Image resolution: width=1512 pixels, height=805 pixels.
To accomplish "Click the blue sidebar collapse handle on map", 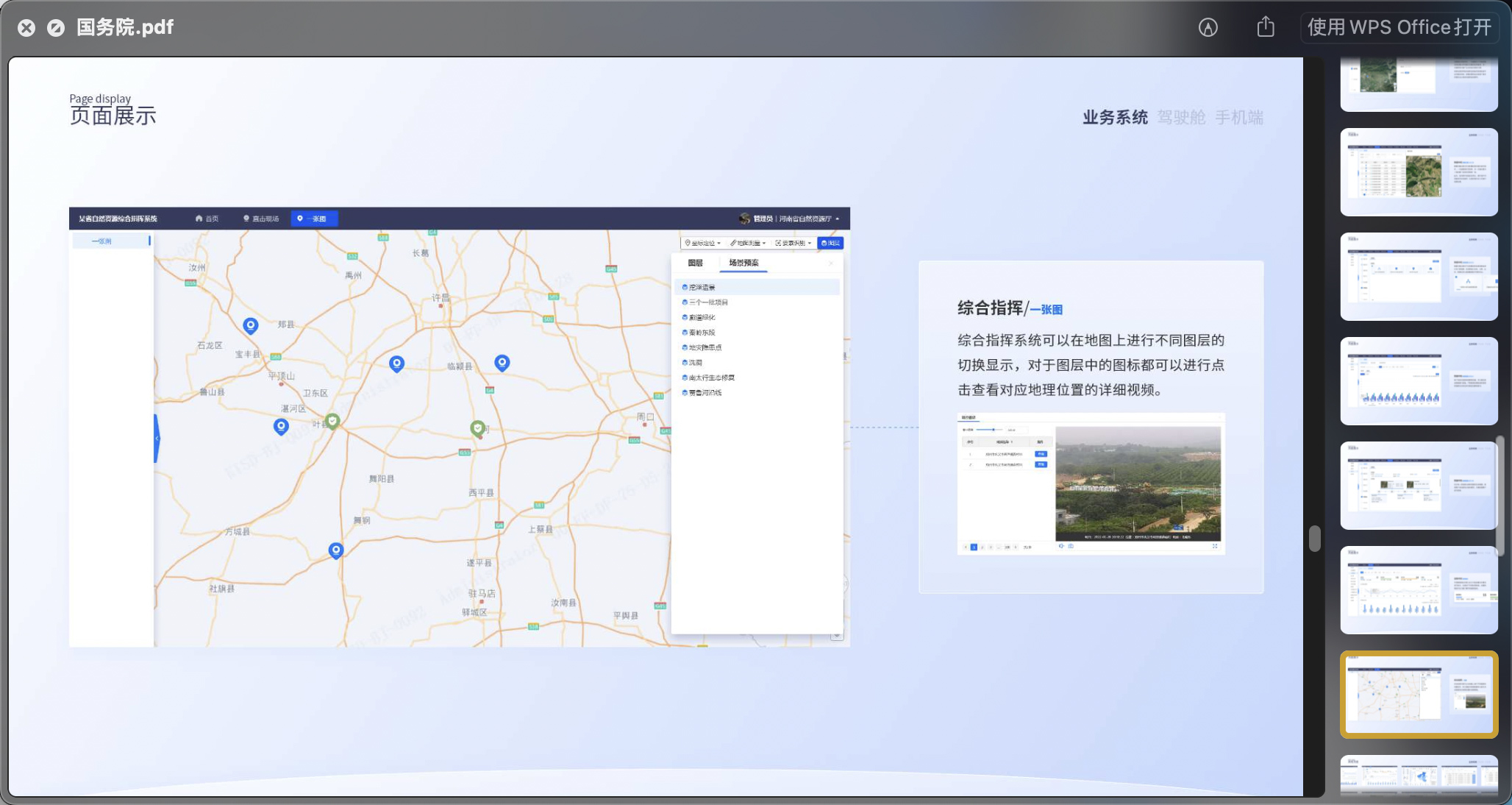I will pyautogui.click(x=157, y=439).
